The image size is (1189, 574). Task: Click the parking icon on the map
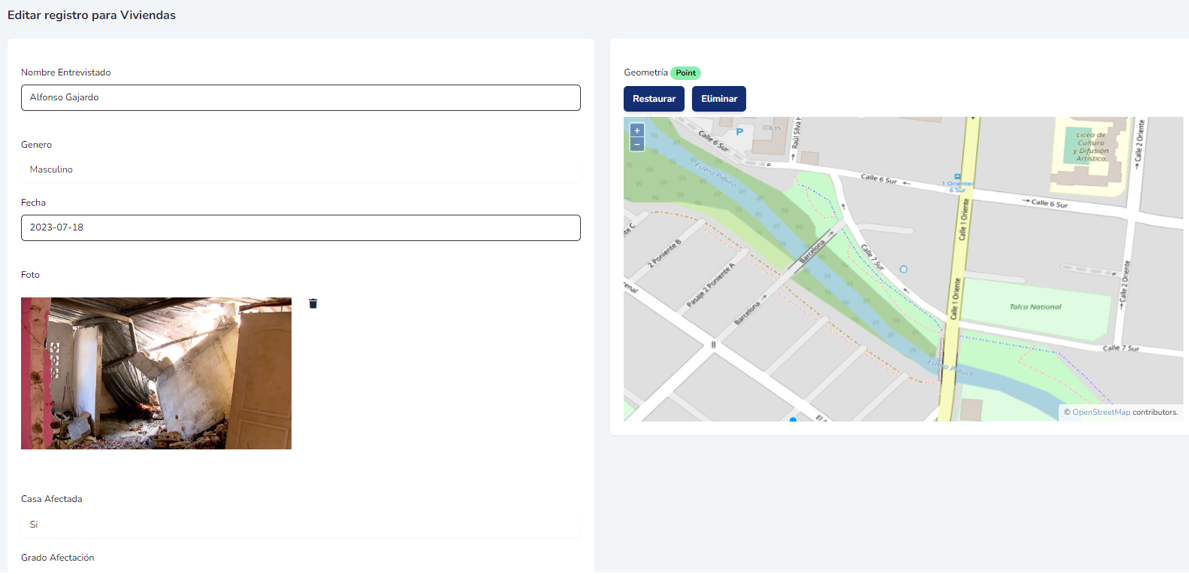739,132
